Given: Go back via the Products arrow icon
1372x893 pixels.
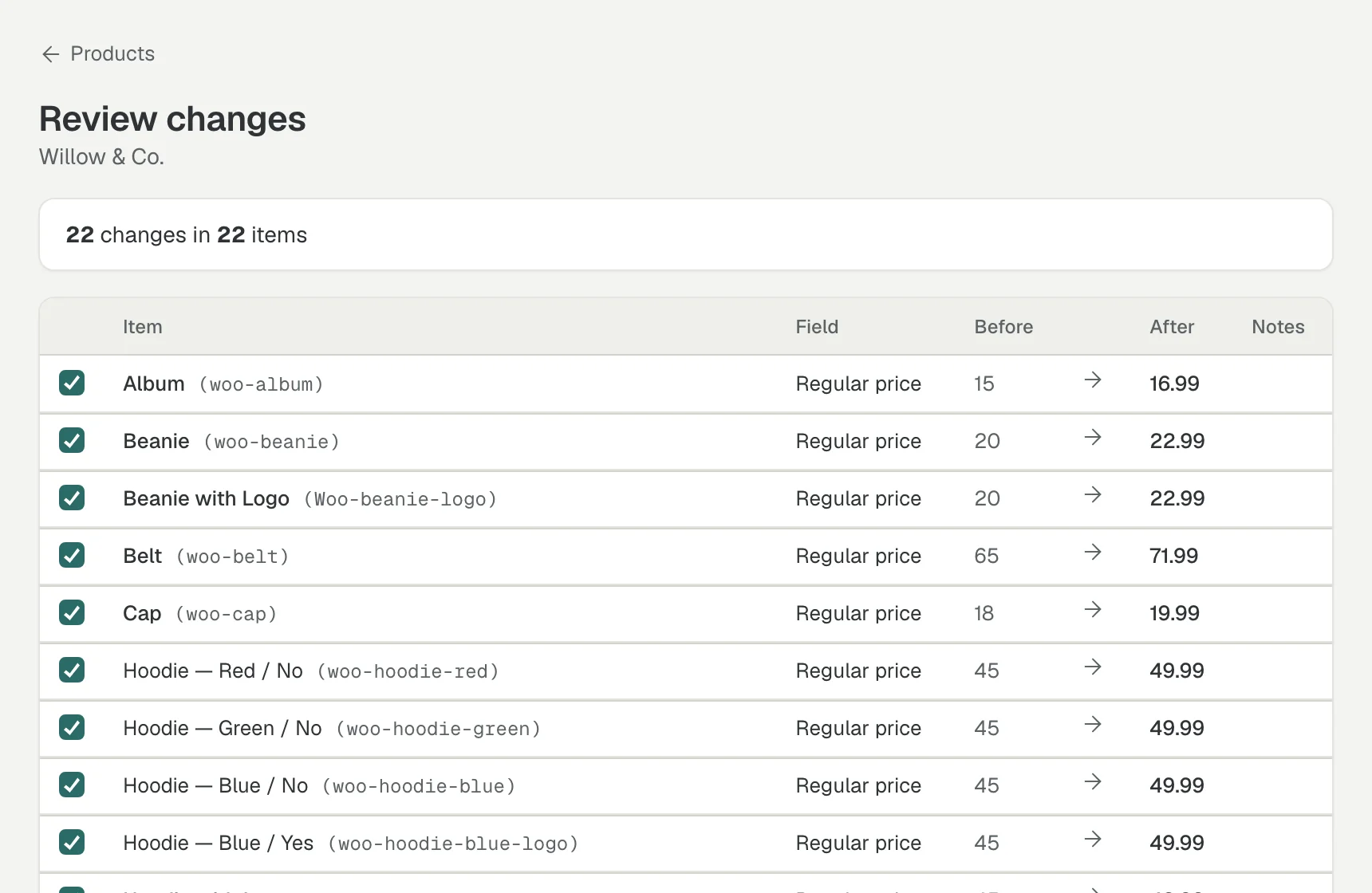Looking at the screenshot, I should point(50,54).
